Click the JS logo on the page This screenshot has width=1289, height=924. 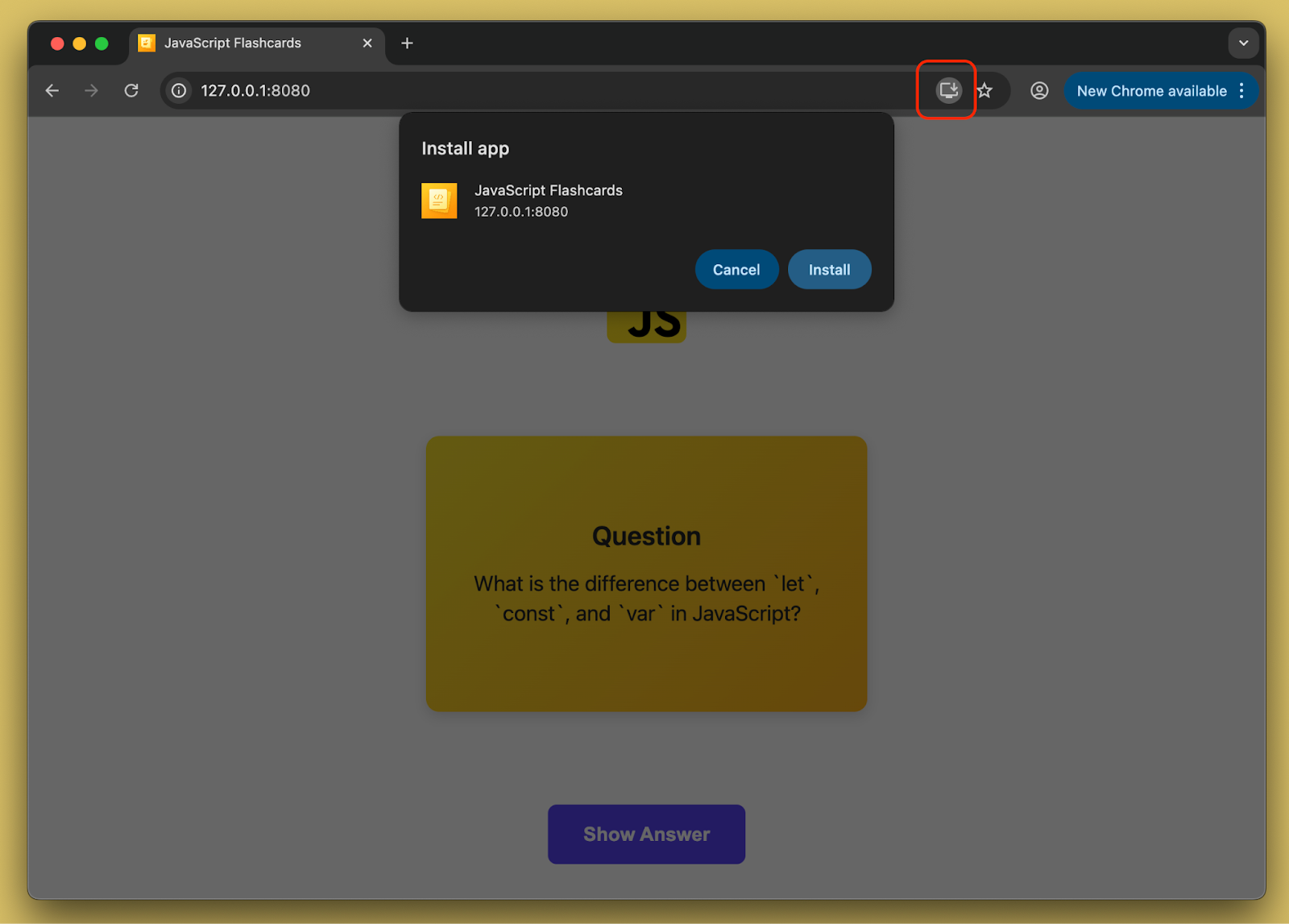click(646, 326)
